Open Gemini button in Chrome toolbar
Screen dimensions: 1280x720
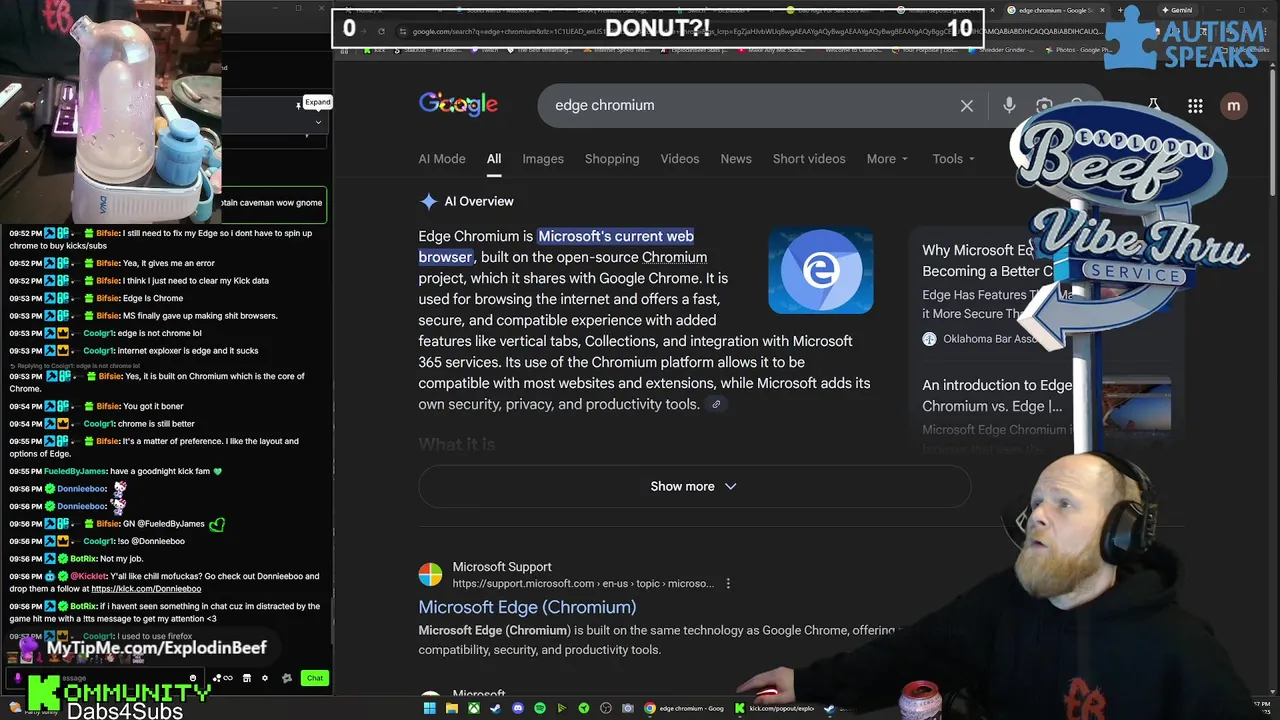[x=1176, y=10]
